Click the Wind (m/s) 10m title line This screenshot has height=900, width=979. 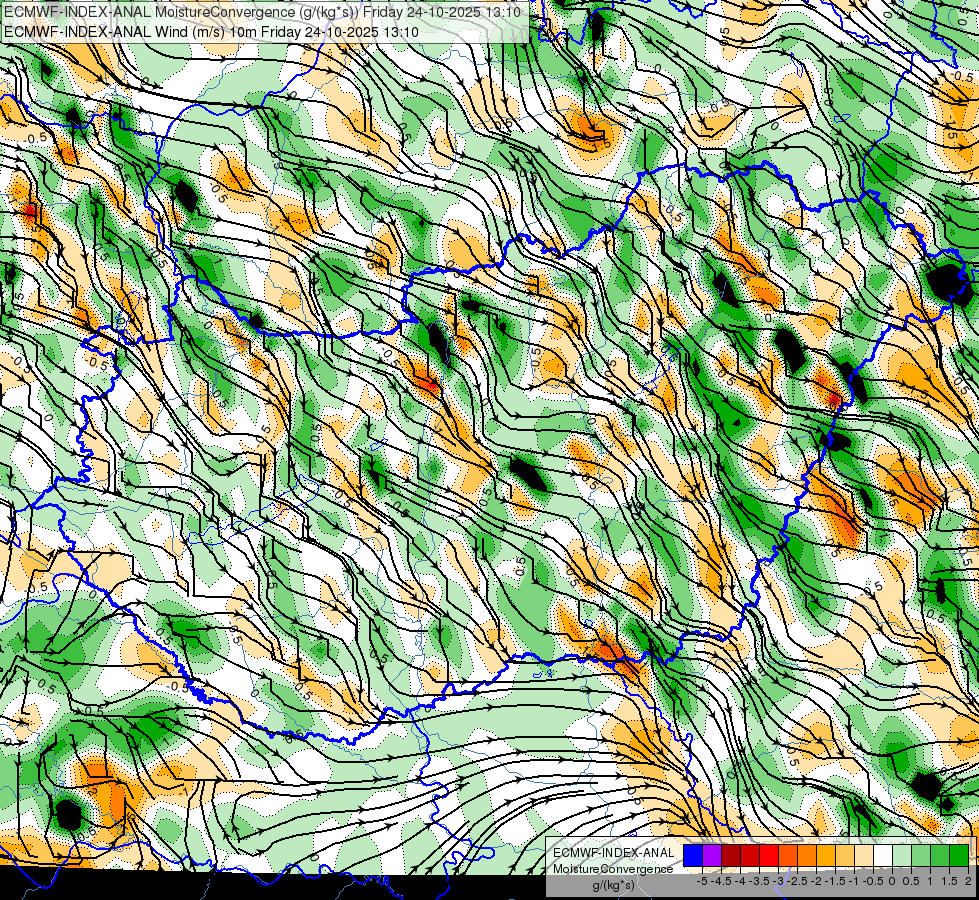tap(211, 32)
